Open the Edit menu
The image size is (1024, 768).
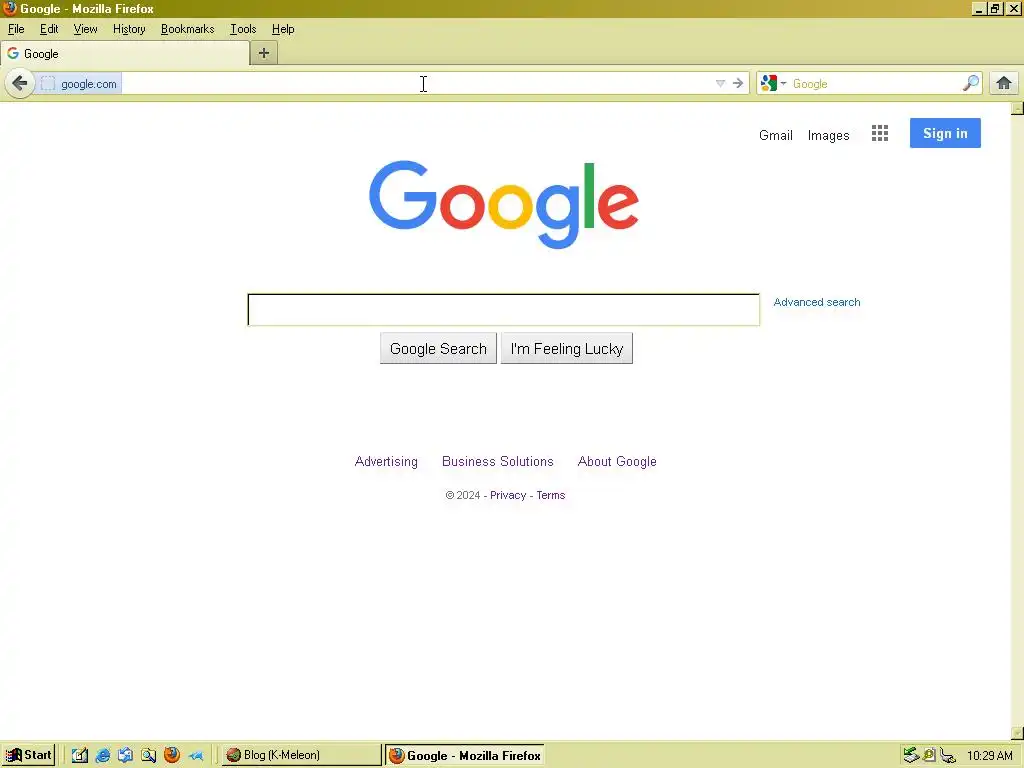tap(49, 29)
